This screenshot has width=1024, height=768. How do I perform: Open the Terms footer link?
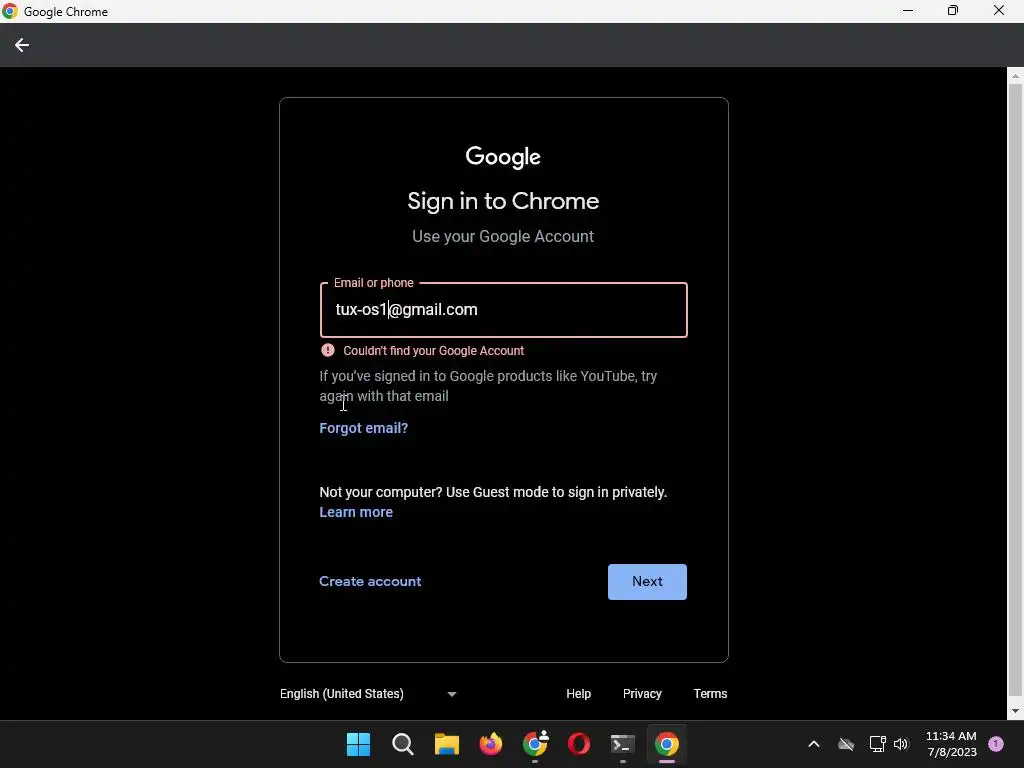tap(710, 694)
